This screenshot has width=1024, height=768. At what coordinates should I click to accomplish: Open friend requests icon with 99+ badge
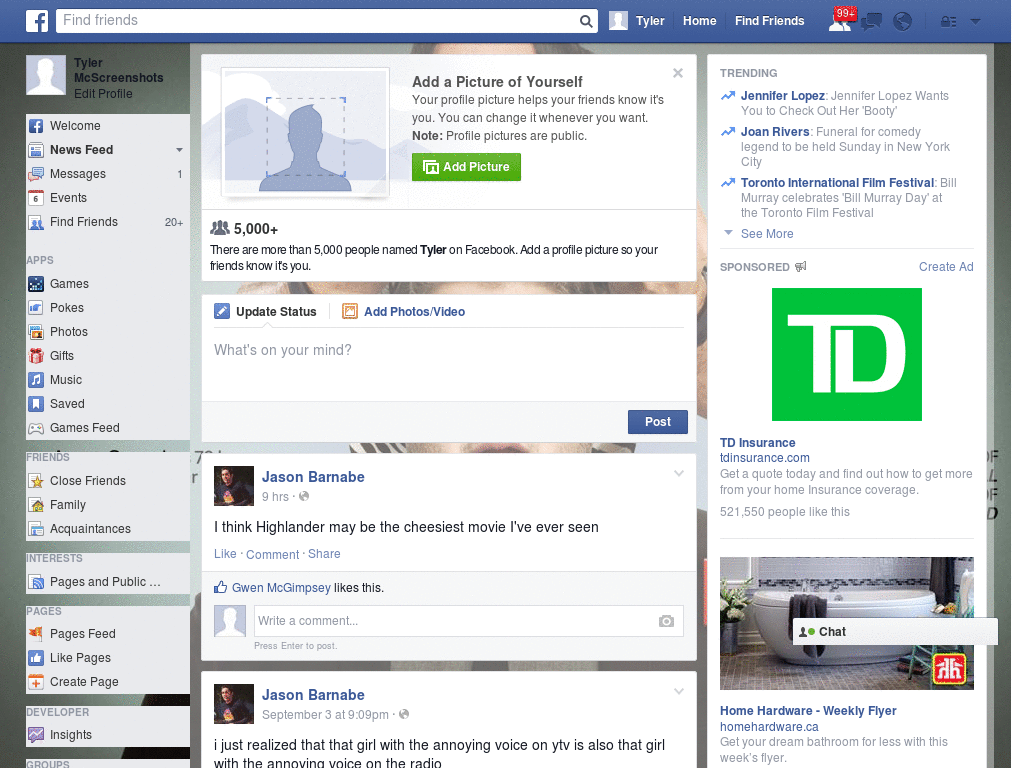click(x=842, y=20)
